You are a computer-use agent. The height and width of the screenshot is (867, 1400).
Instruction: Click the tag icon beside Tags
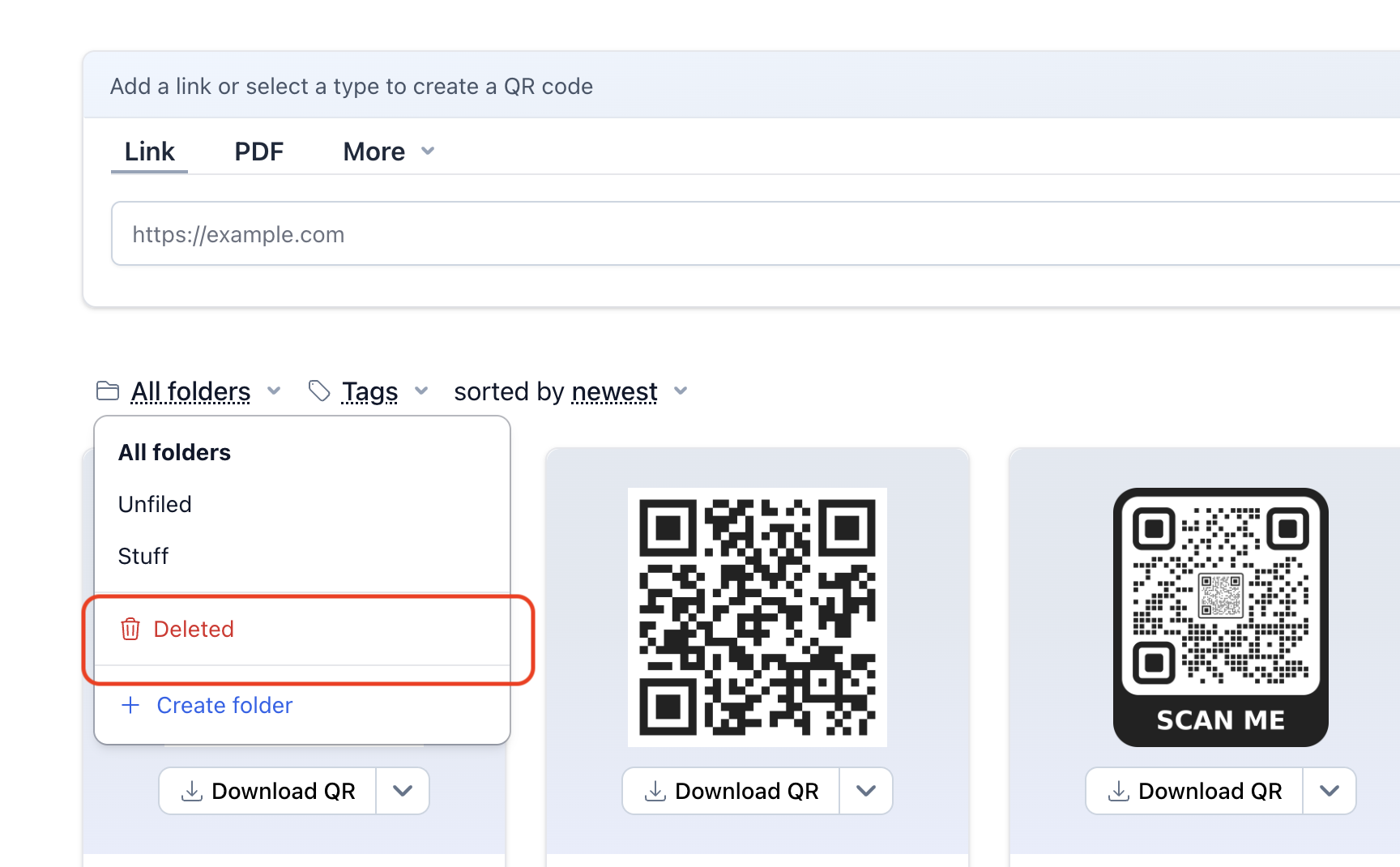[319, 391]
